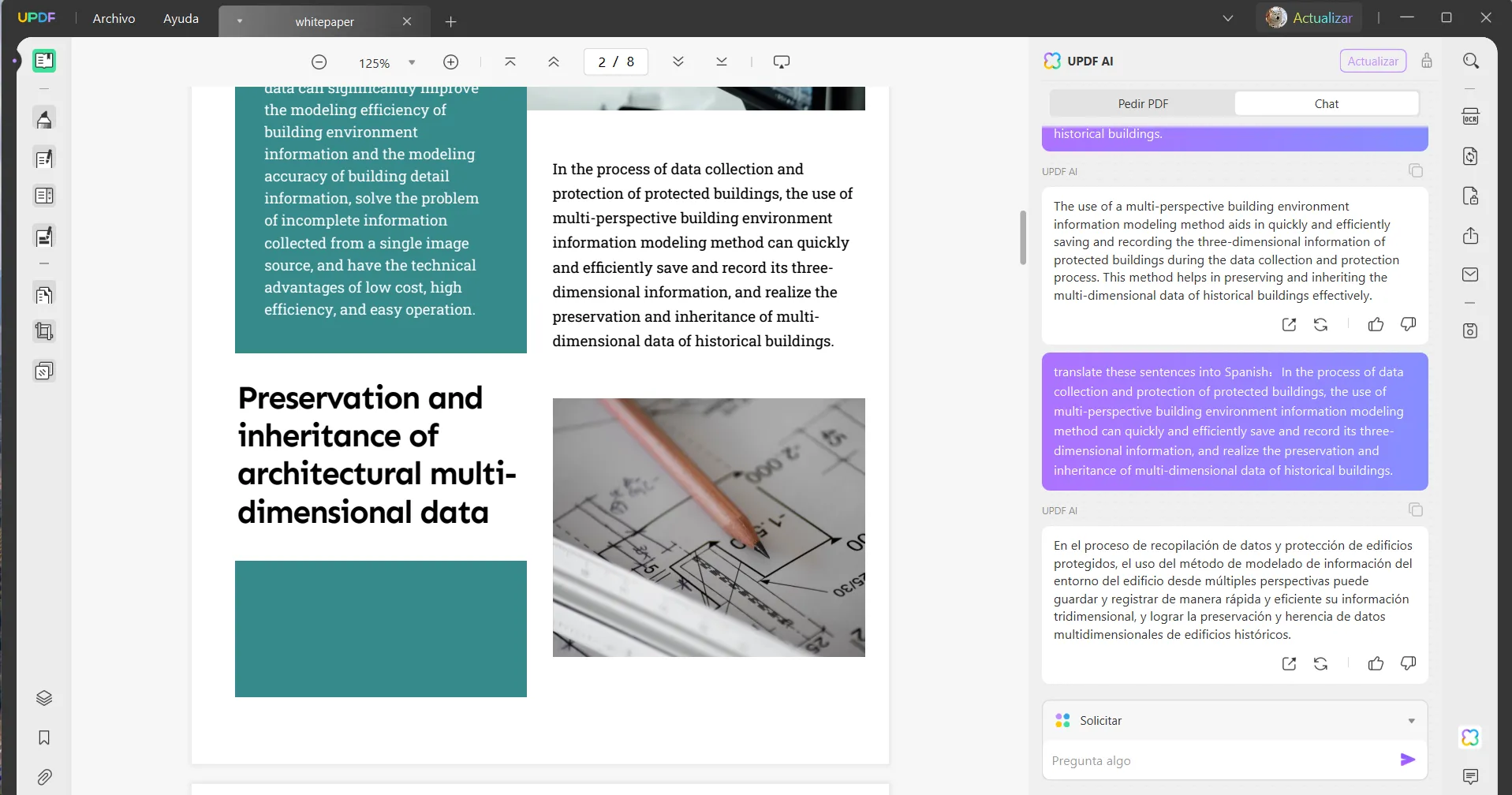
Task: Close the whitepaper tab
Action: (x=407, y=21)
